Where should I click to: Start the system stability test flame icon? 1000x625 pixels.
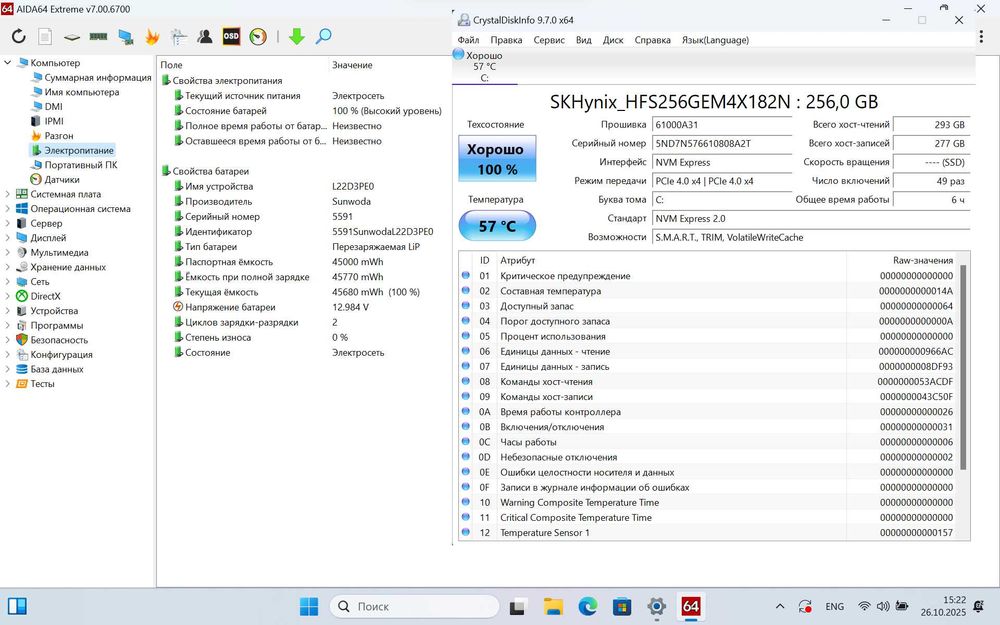(152, 36)
